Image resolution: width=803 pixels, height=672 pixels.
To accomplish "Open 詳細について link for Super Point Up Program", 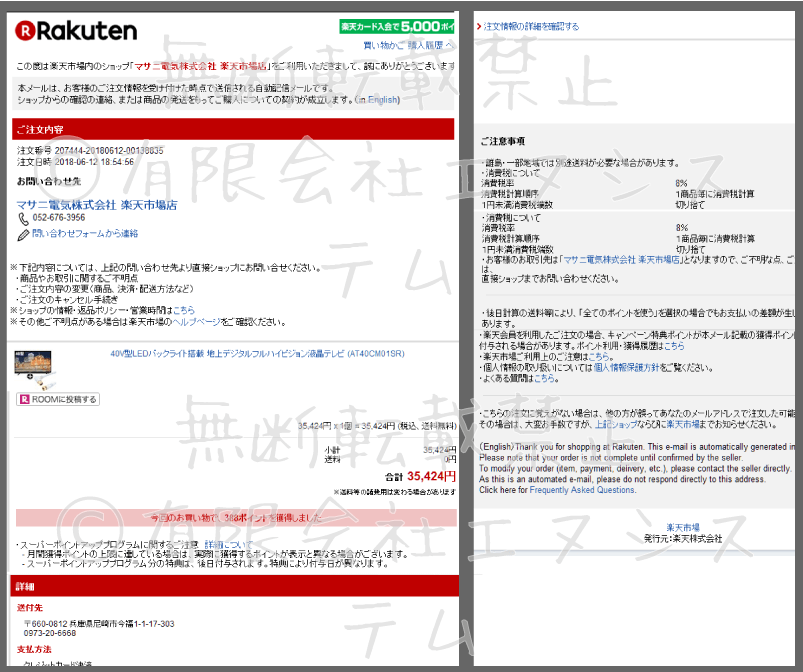I will pyautogui.click(x=228, y=544).
